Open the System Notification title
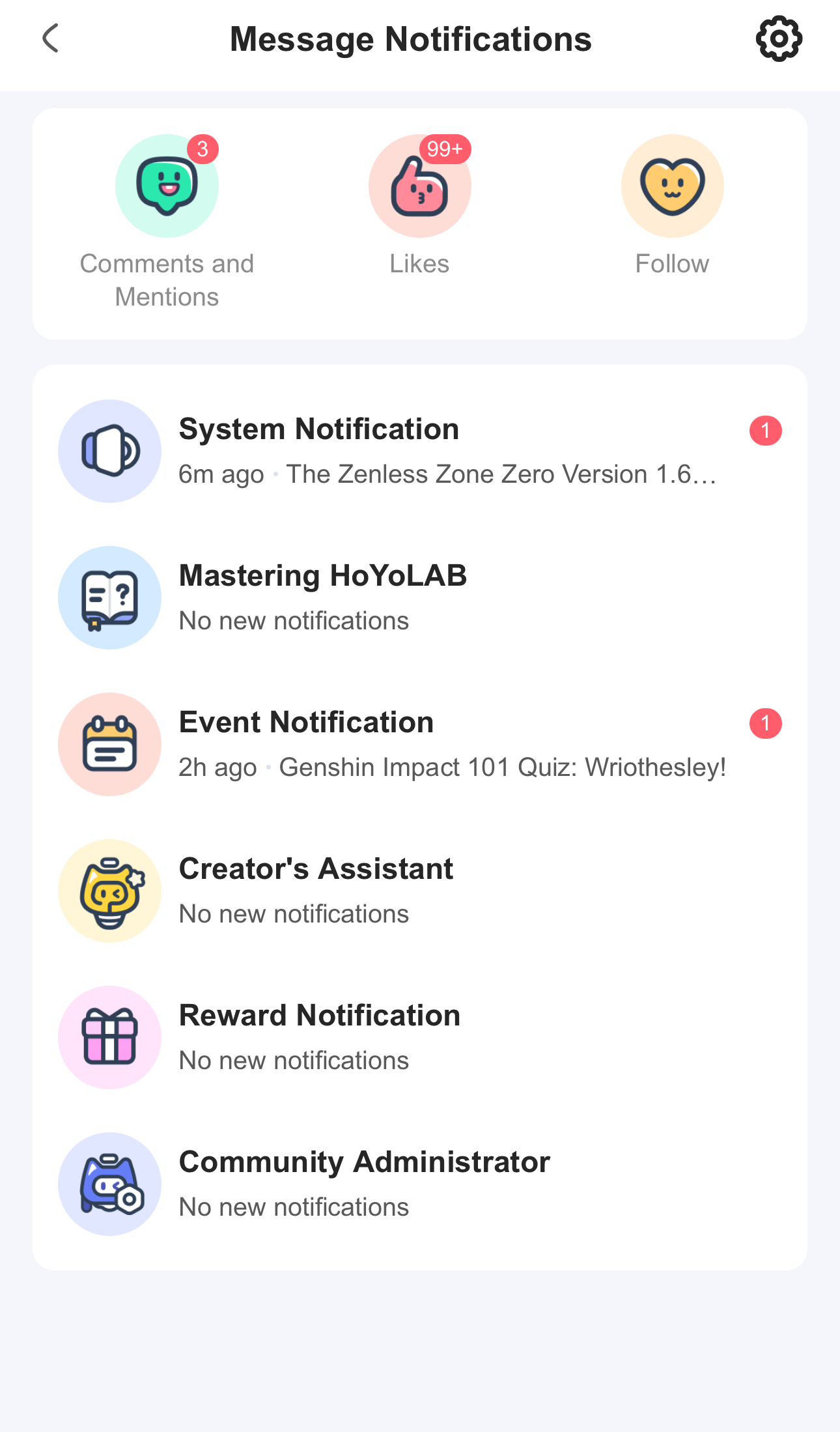 click(x=319, y=429)
